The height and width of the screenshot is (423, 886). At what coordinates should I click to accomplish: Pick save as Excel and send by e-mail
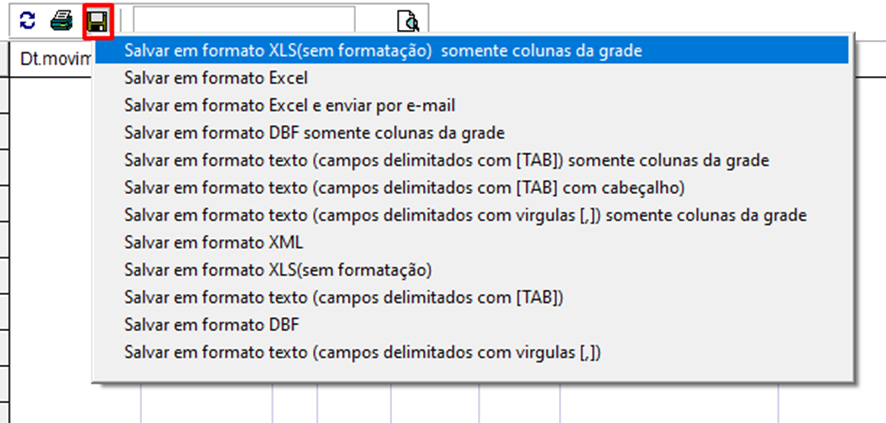coord(290,104)
